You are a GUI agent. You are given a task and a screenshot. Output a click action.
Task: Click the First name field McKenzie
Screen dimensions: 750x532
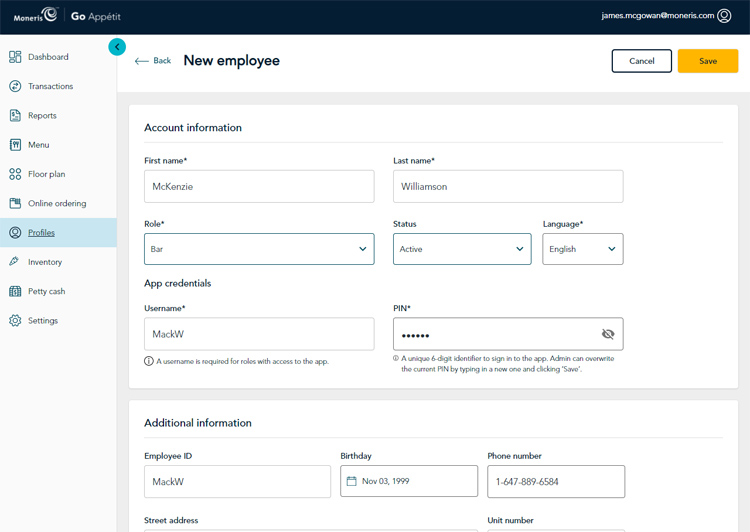click(x=259, y=187)
